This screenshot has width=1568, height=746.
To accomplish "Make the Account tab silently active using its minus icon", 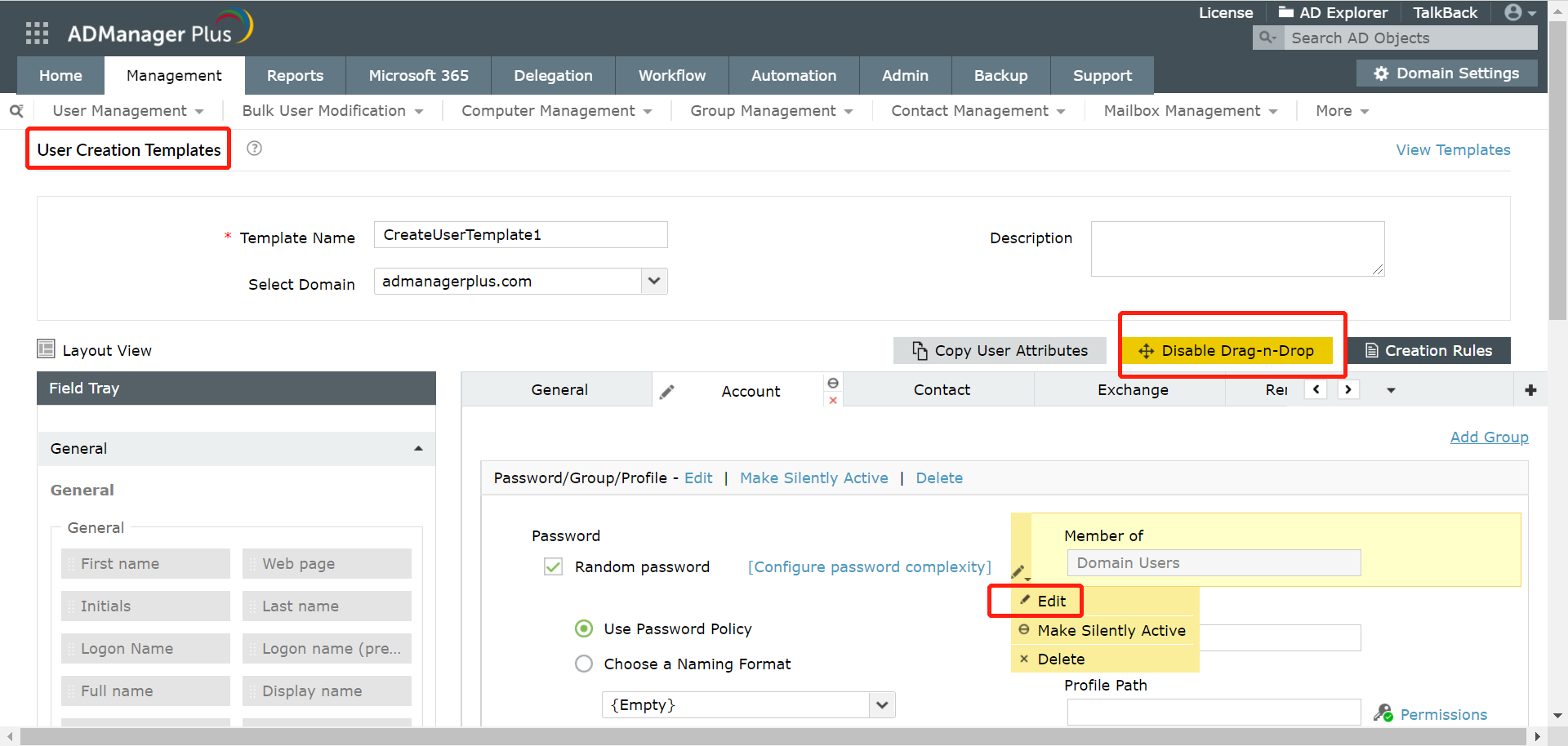I will click(x=833, y=383).
